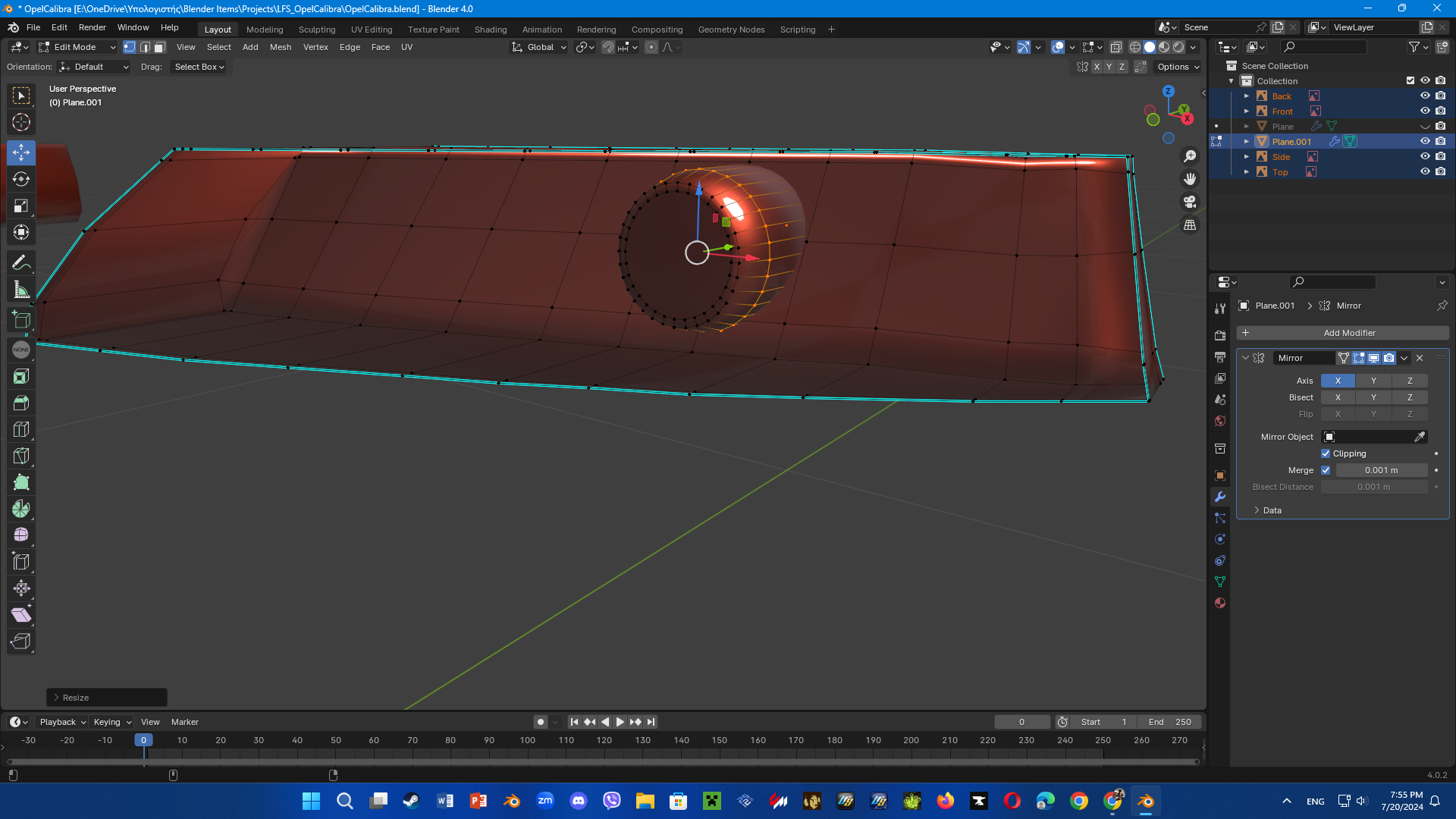This screenshot has height=819, width=1456.
Task: Open the Mesh menu
Action: pyautogui.click(x=280, y=47)
